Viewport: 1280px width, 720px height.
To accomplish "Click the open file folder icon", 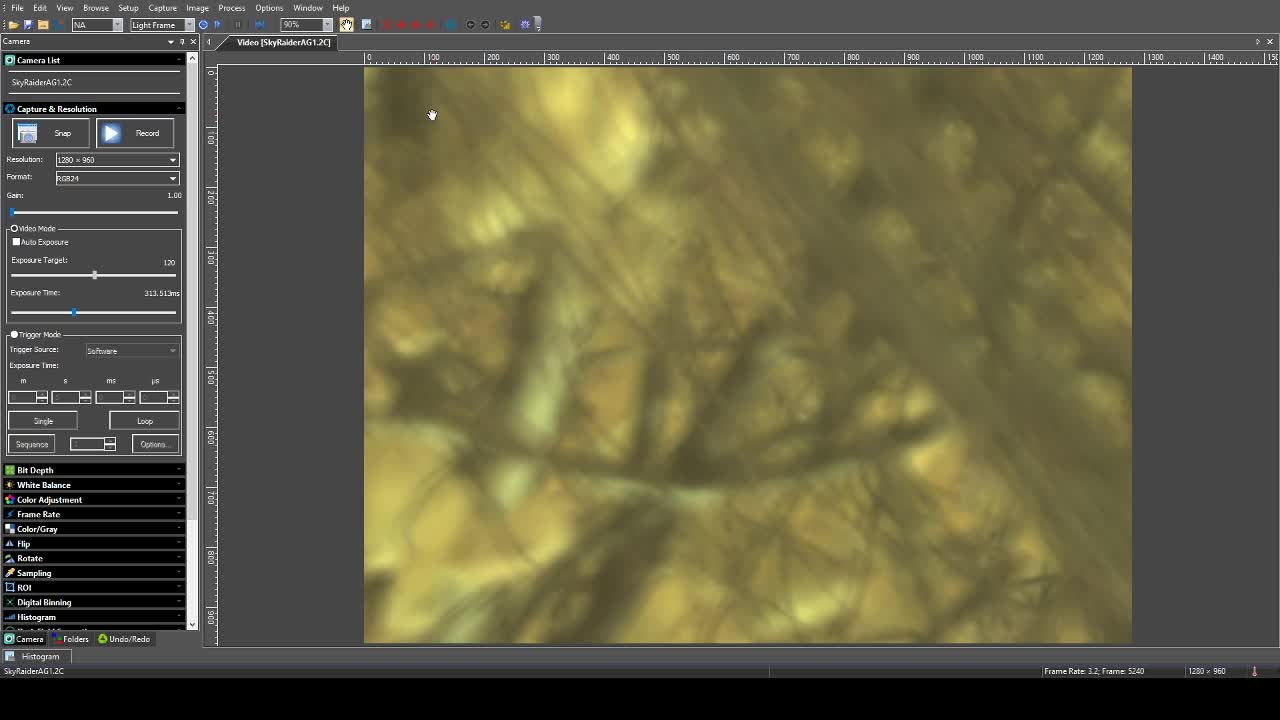I will pos(13,24).
